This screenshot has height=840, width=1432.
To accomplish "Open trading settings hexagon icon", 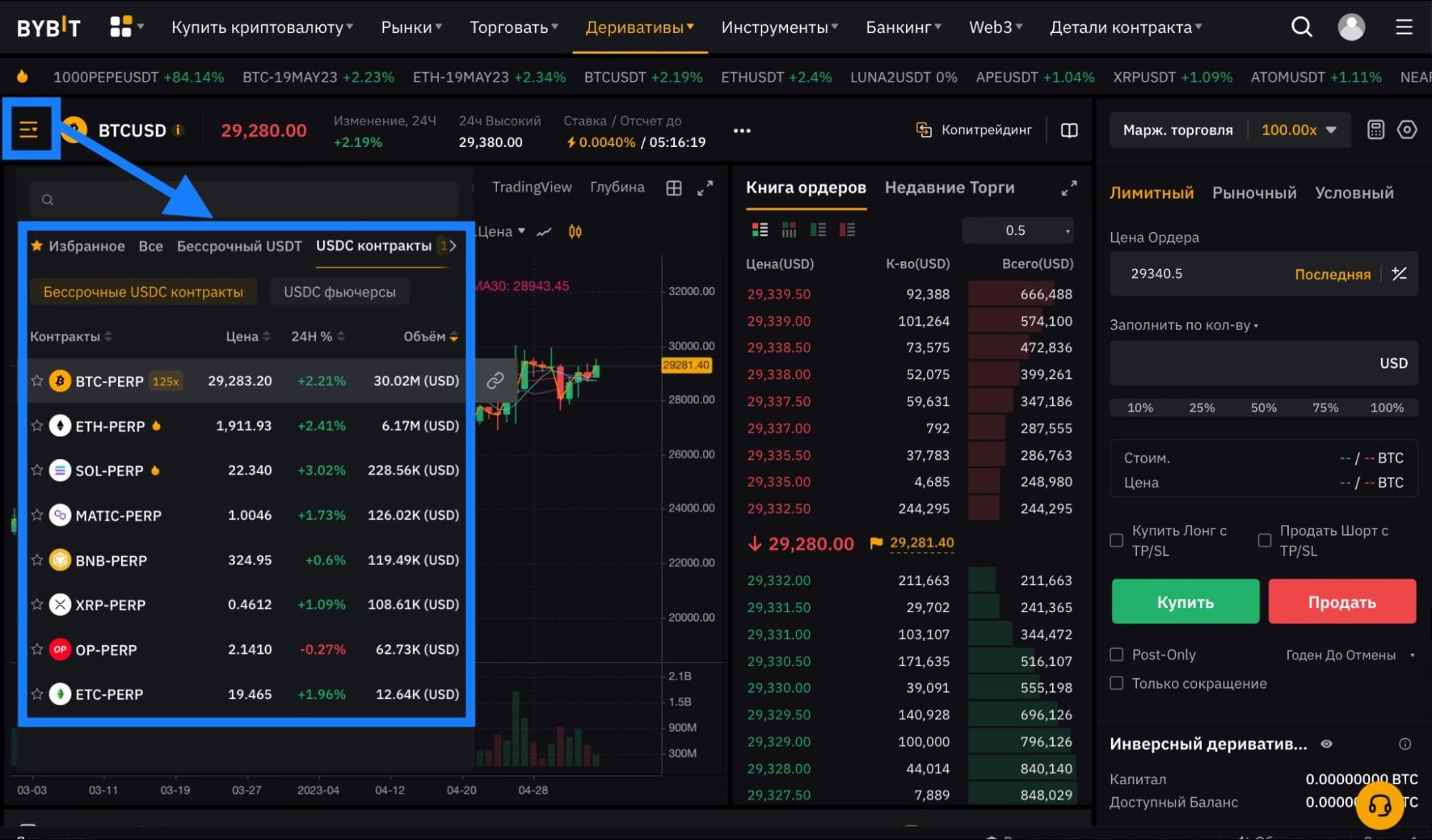I will pos(1407,130).
